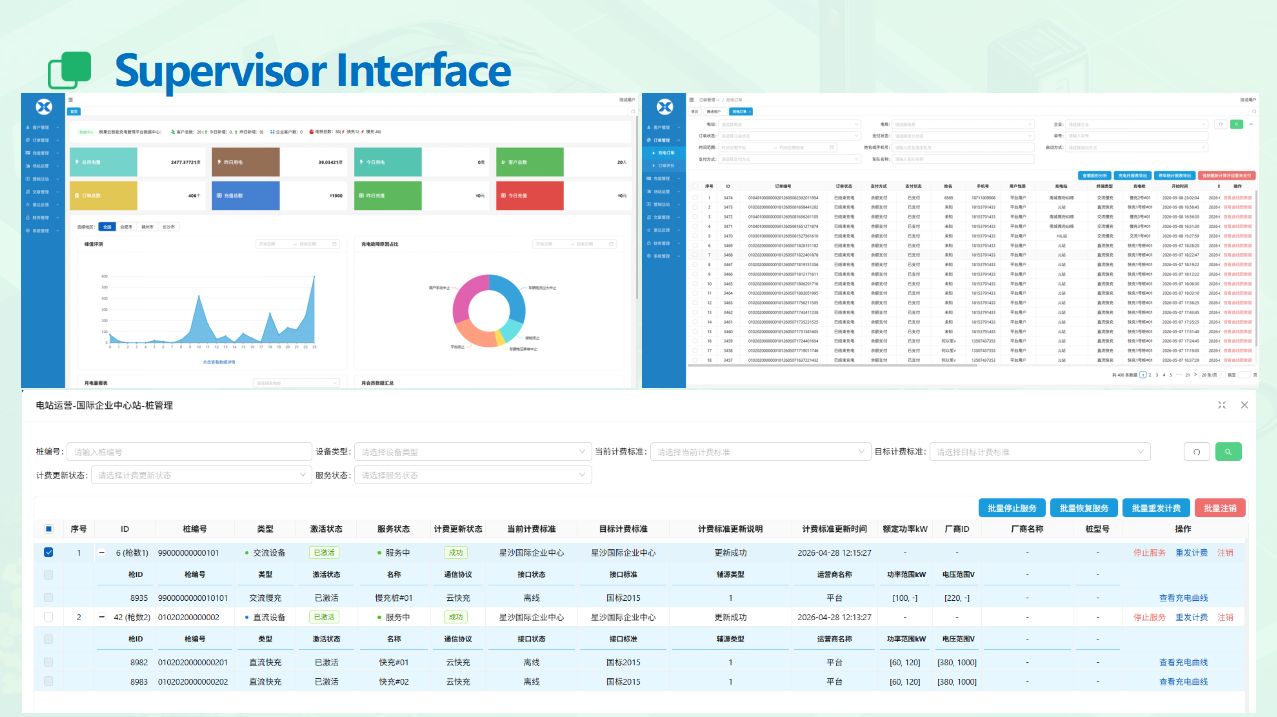Click 文章管理 icon in dashboard sidebar

(28, 192)
